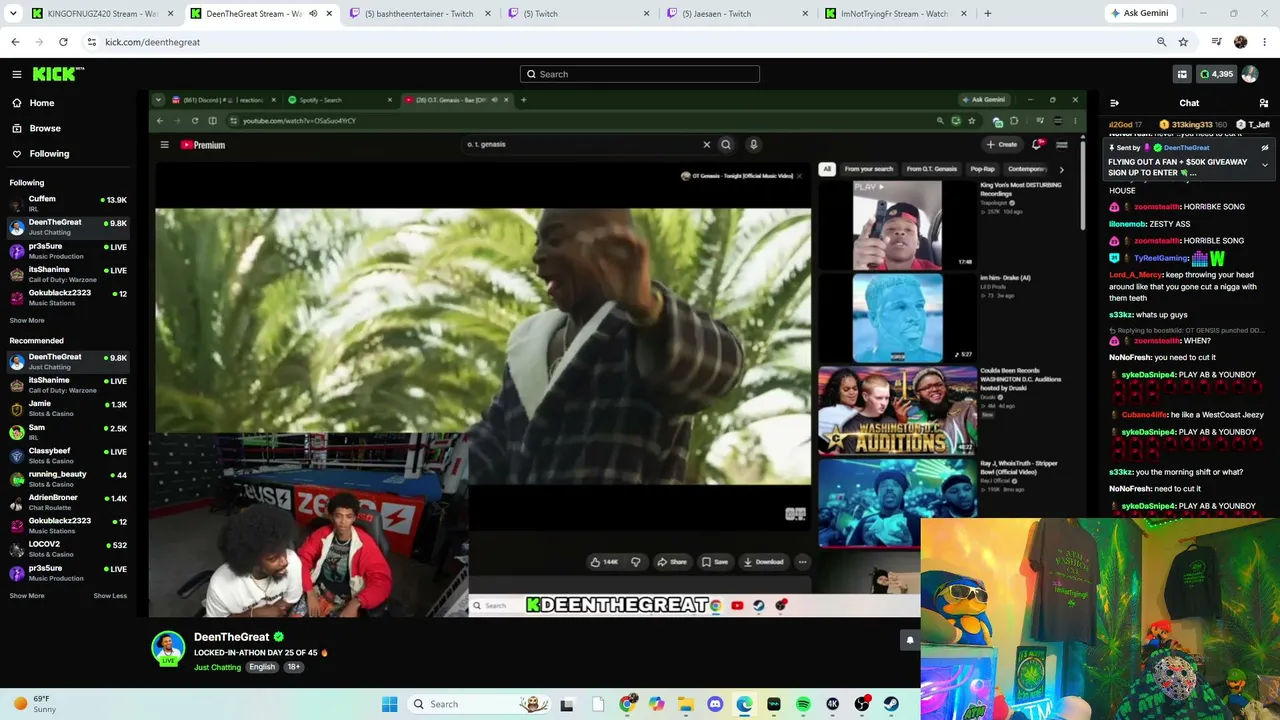The height and width of the screenshot is (720, 1280).
Task: Click the English language tag
Action: tap(262, 667)
